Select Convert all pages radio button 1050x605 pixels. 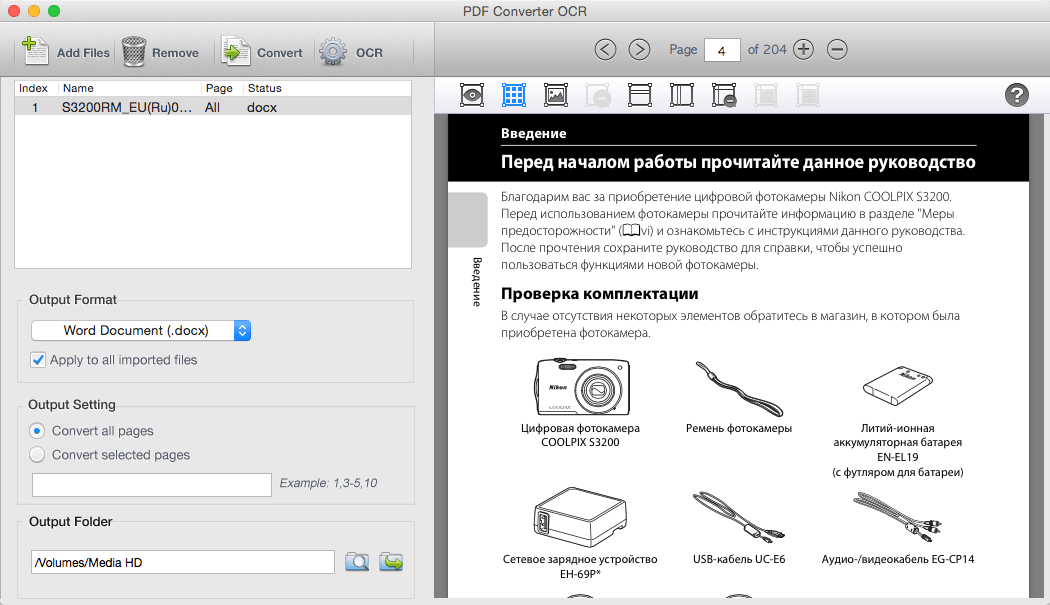[x=38, y=431]
